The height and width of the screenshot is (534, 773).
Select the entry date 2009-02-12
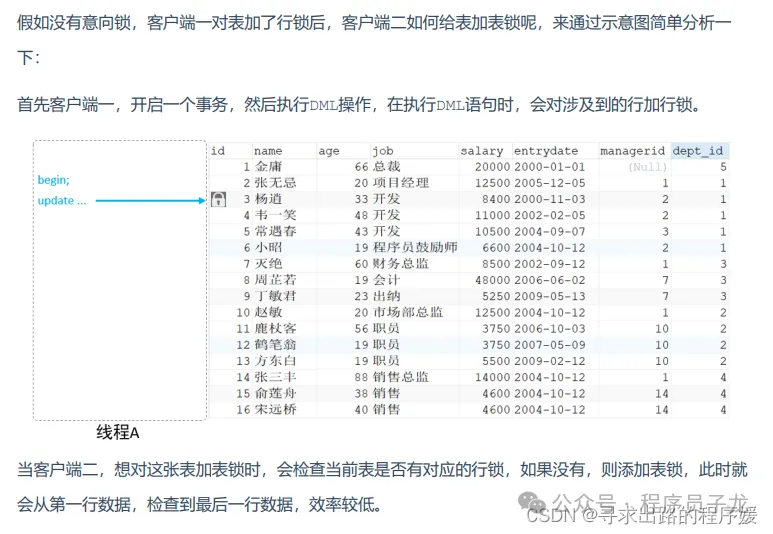click(x=550, y=361)
